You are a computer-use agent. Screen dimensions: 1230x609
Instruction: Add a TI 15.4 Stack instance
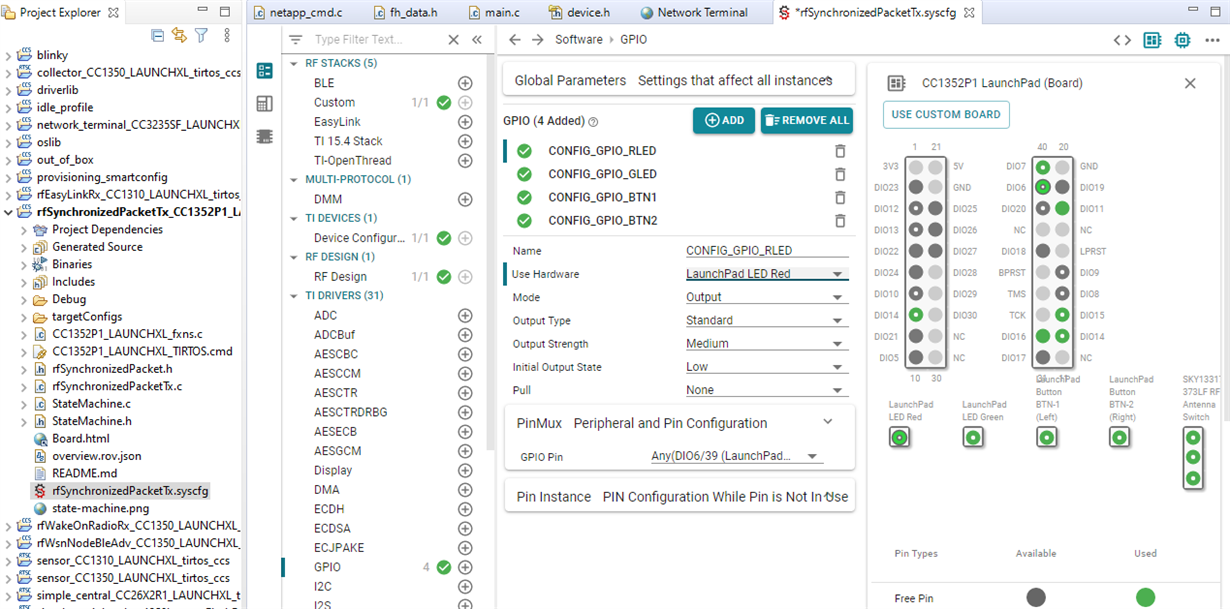[x=465, y=141]
